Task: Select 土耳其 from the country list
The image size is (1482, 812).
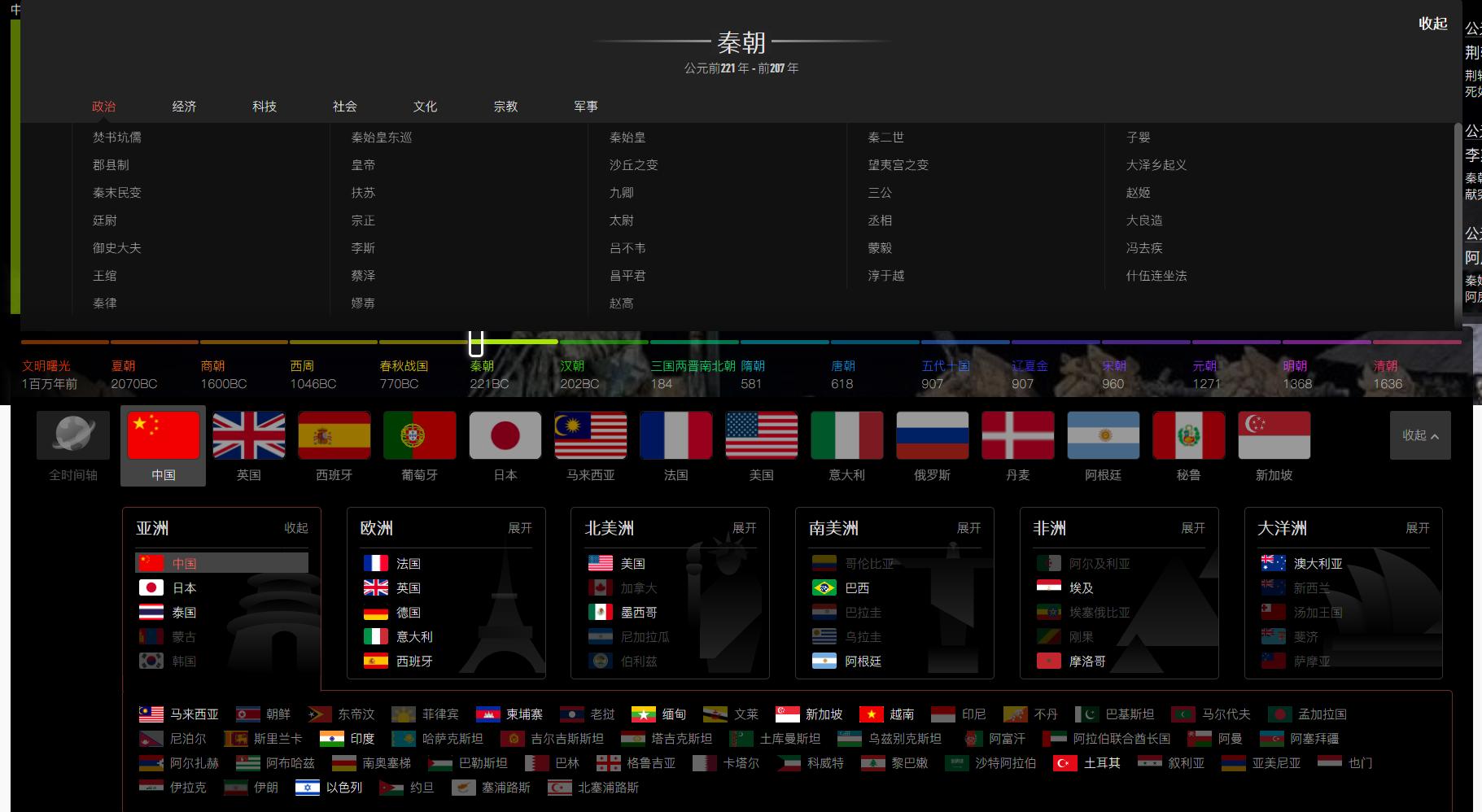Action: click(x=1099, y=763)
